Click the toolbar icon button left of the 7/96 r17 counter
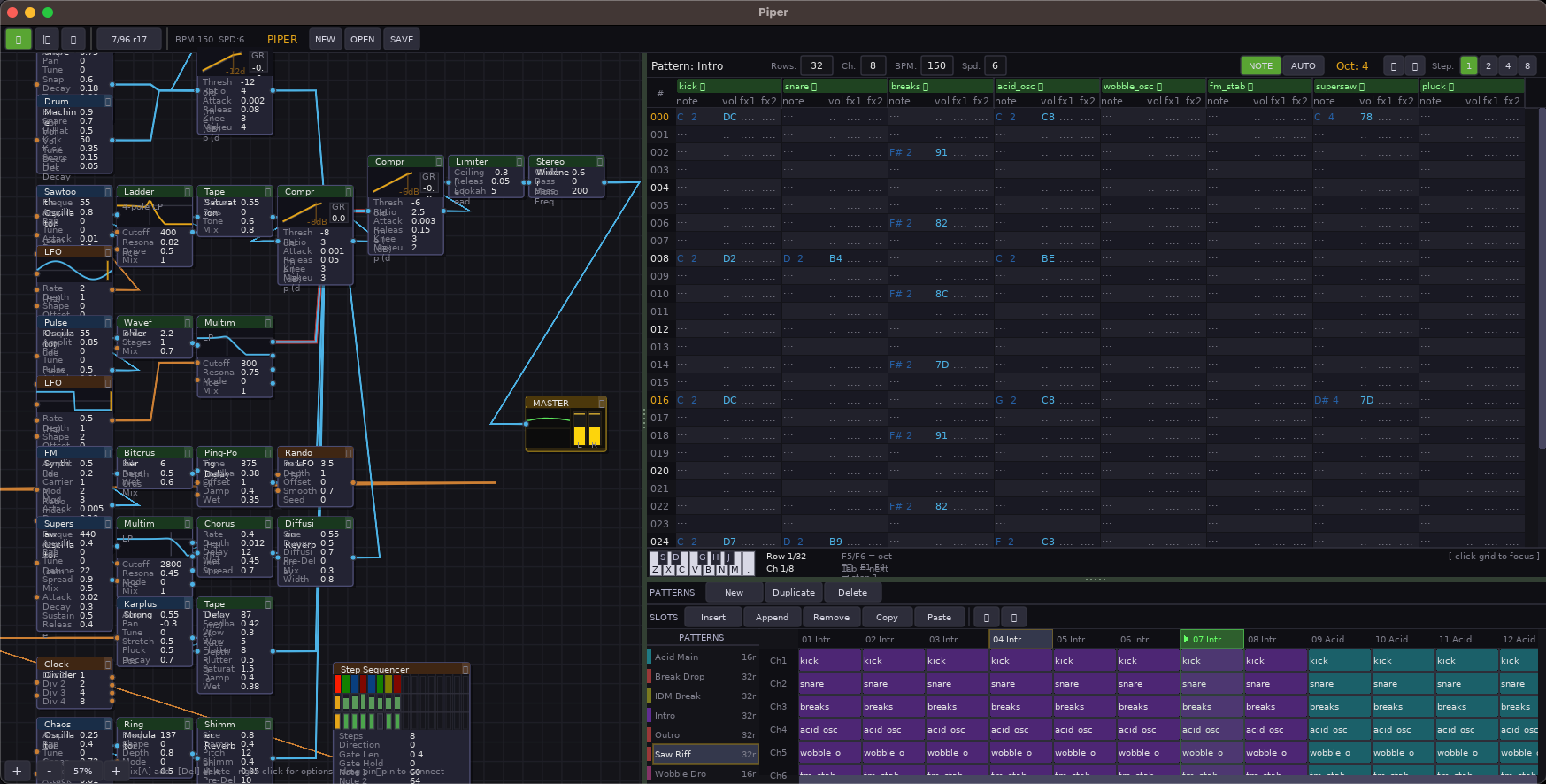This screenshot has width=1546, height=784. (x=73, y=39)
